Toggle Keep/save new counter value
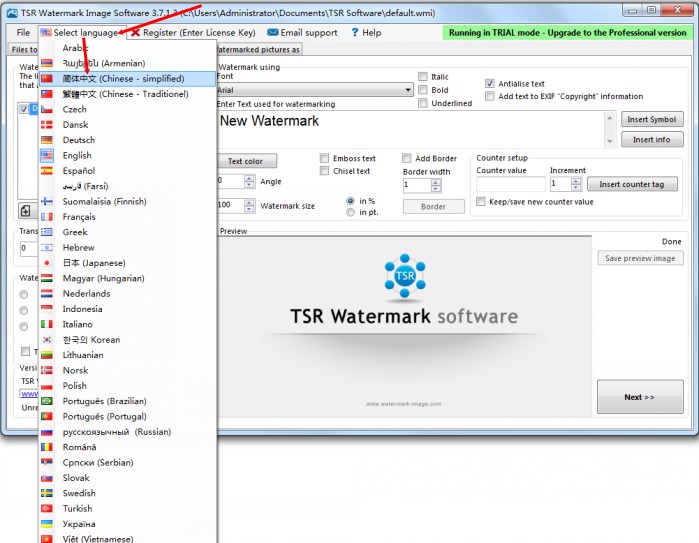699x543 pixels. tap(481, 202)
